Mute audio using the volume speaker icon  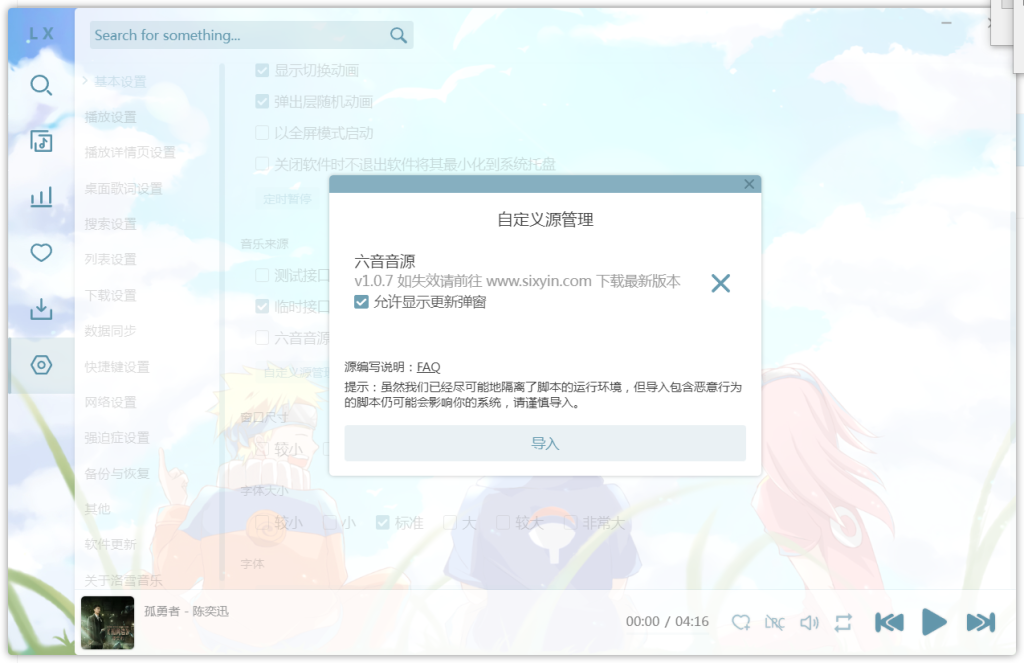click(809, 622)
